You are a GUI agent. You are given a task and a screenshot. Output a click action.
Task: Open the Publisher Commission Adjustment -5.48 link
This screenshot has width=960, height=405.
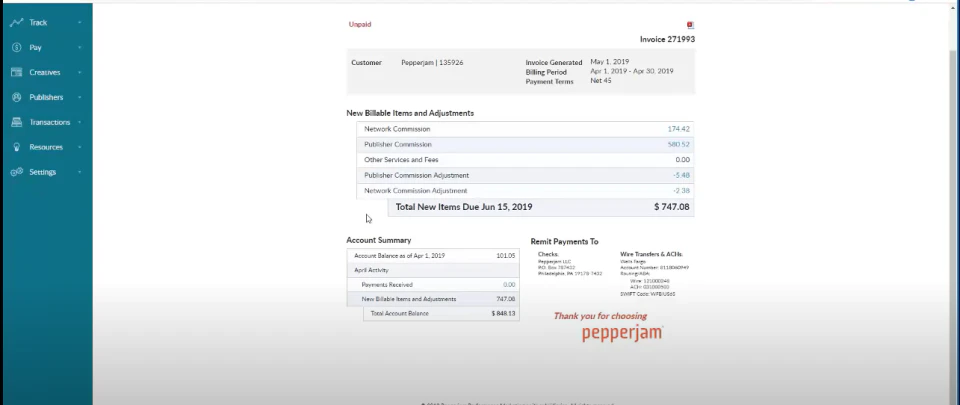click(x=681, y=175)
